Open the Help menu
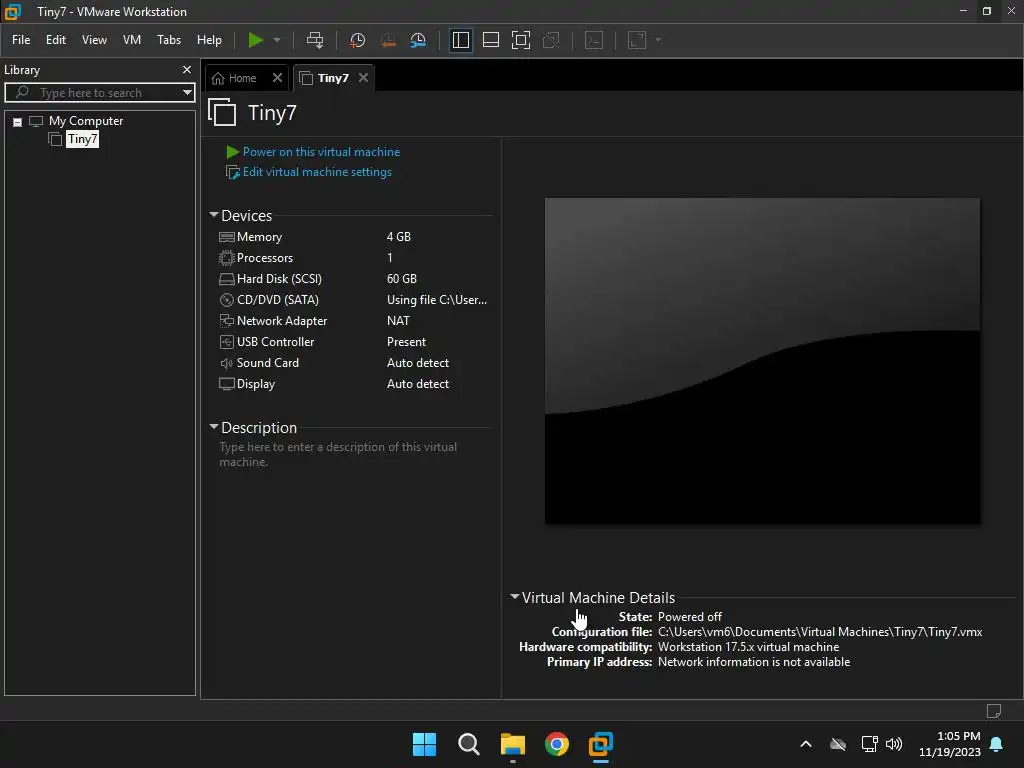This screenshot has width=1024, height=768. point(209,40)
